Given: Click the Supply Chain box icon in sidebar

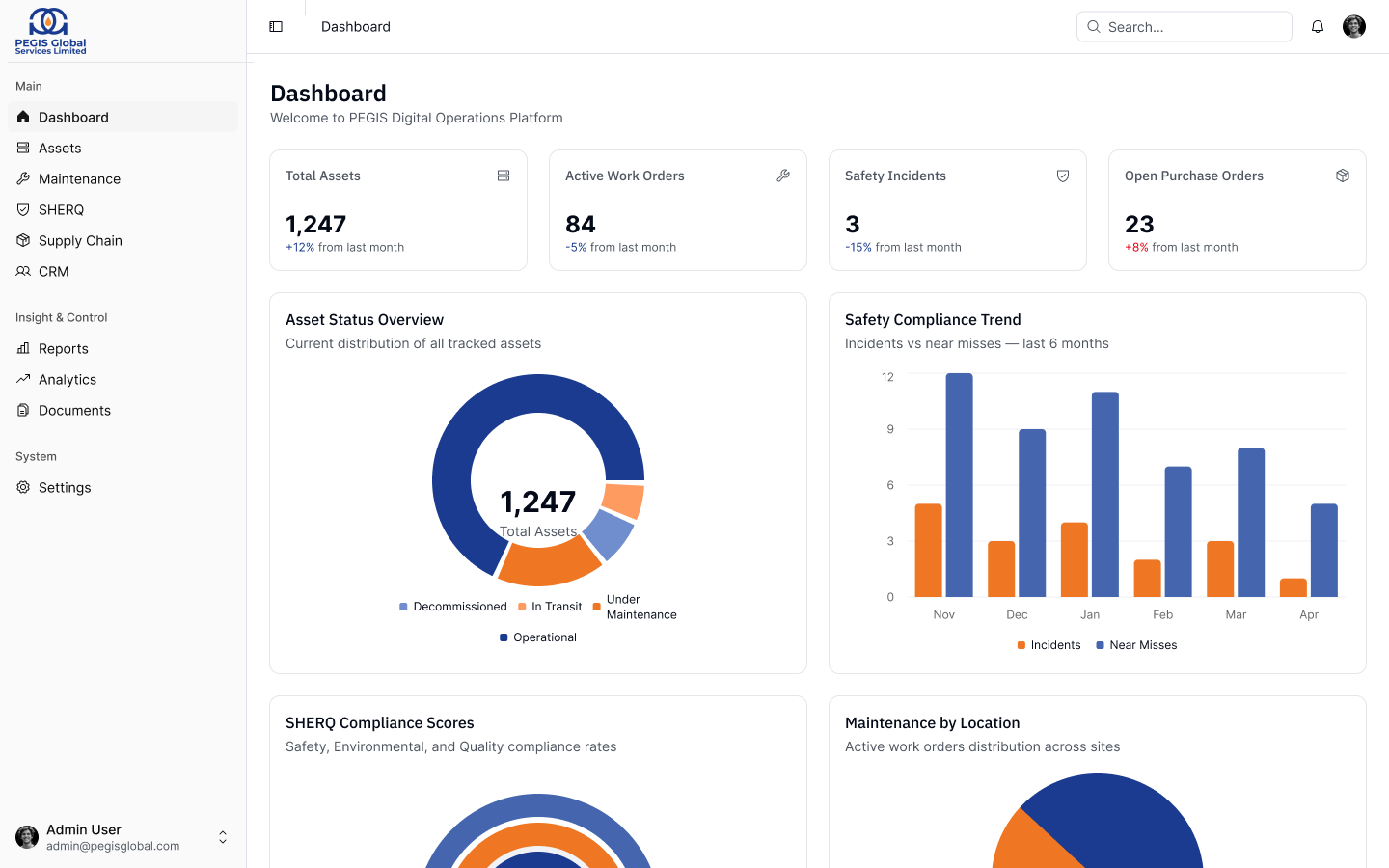Looking at the screenshot, I should 23,240.
